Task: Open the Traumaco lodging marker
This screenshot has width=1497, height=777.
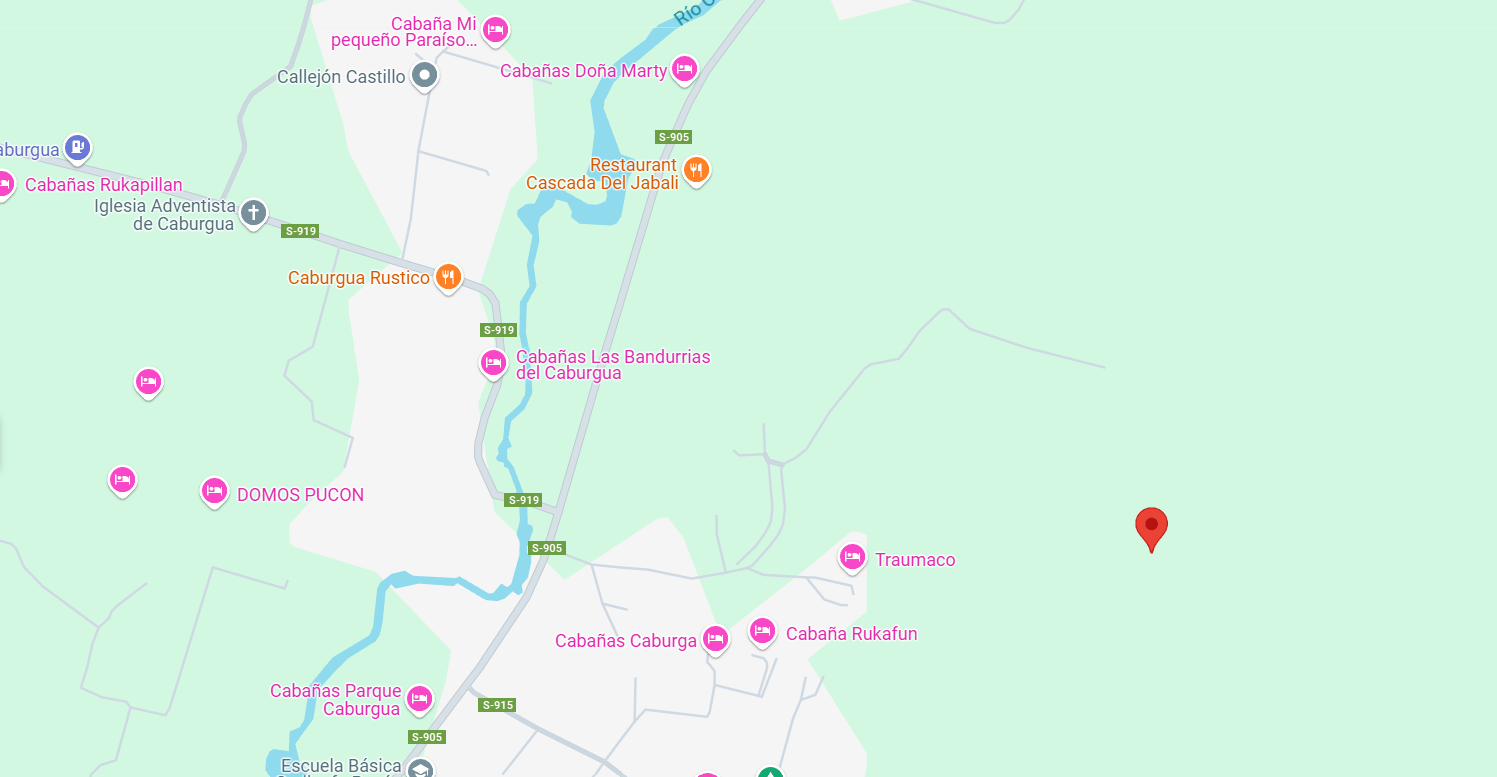Action: [852, 557]
